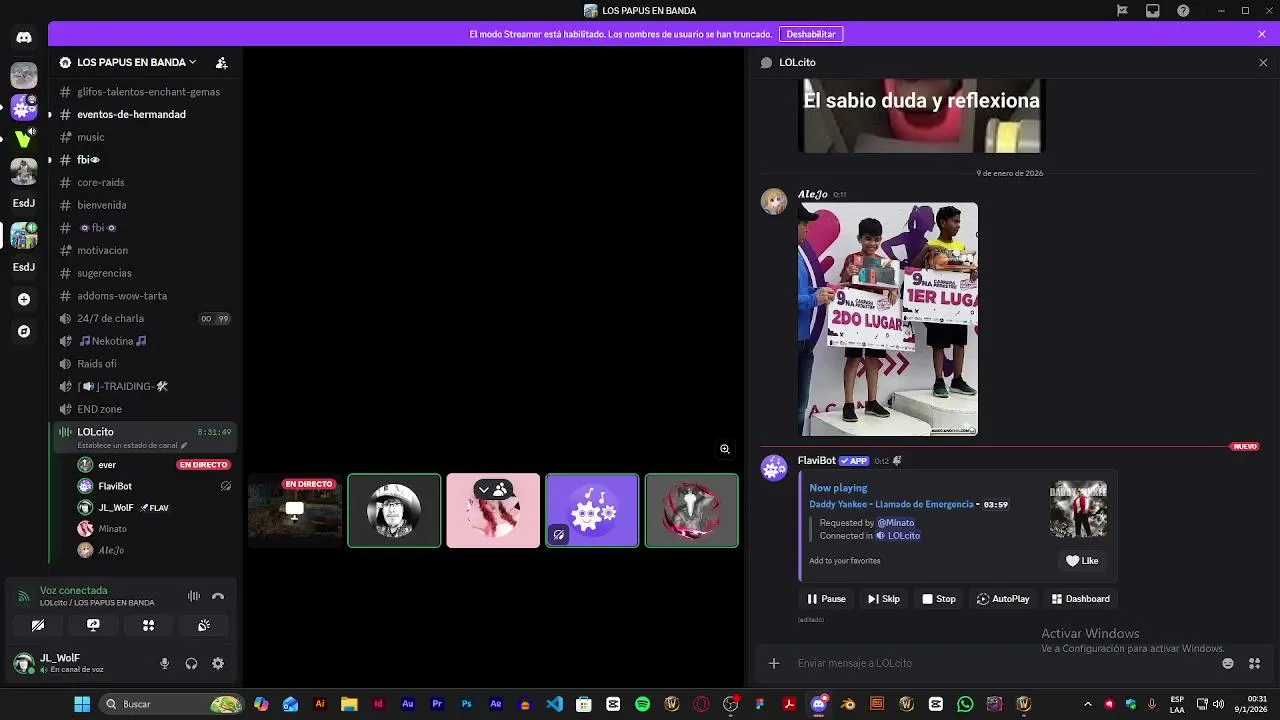Open Visual Studio Code from taskbar
1280x720 pixels.
point(554,704)
